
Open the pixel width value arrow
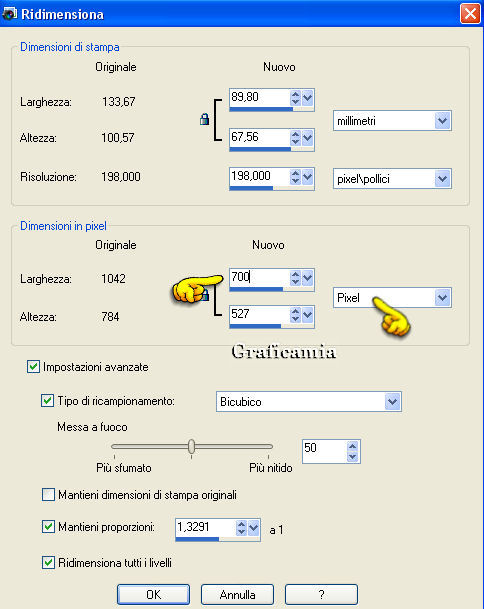click(x=307, y=278)
